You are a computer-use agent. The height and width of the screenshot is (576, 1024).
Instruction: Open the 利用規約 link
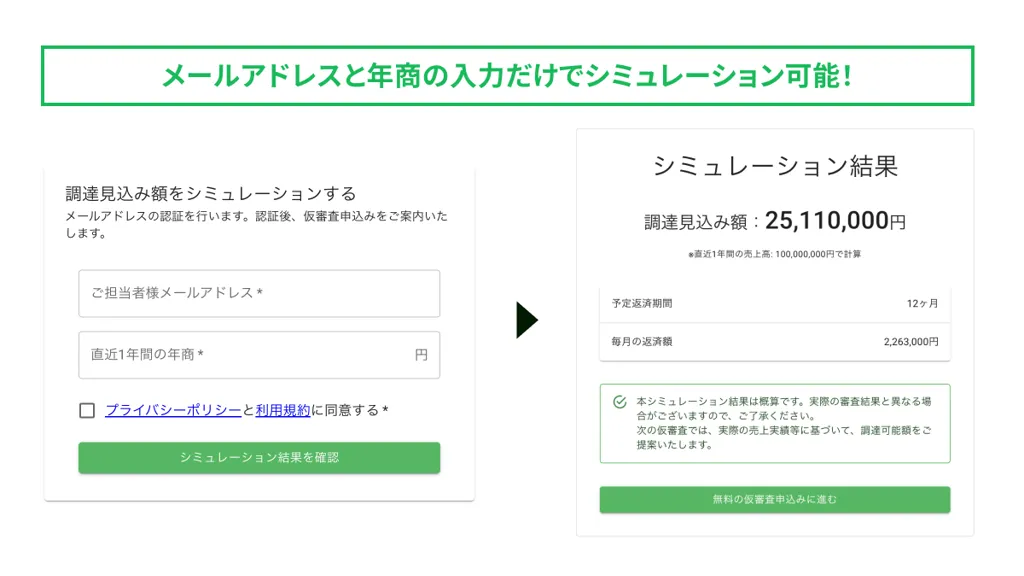point(283,410)
